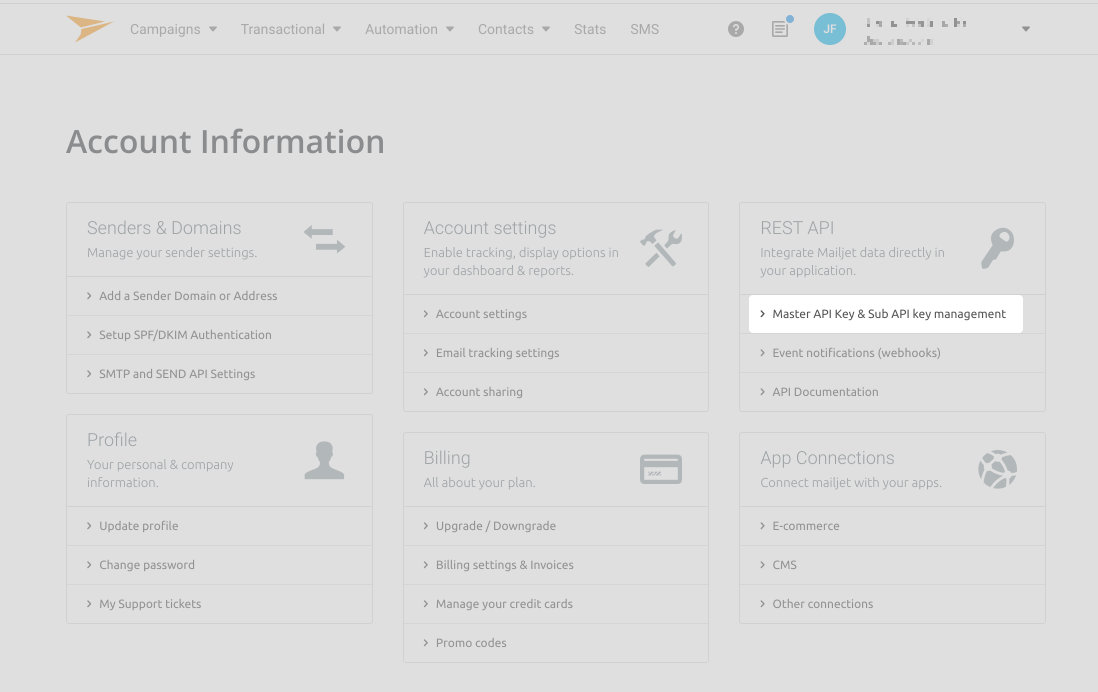Click Setup SPF/DKIM Authentication
Viewport: 1098px width, 692px height.
point(185,334)
